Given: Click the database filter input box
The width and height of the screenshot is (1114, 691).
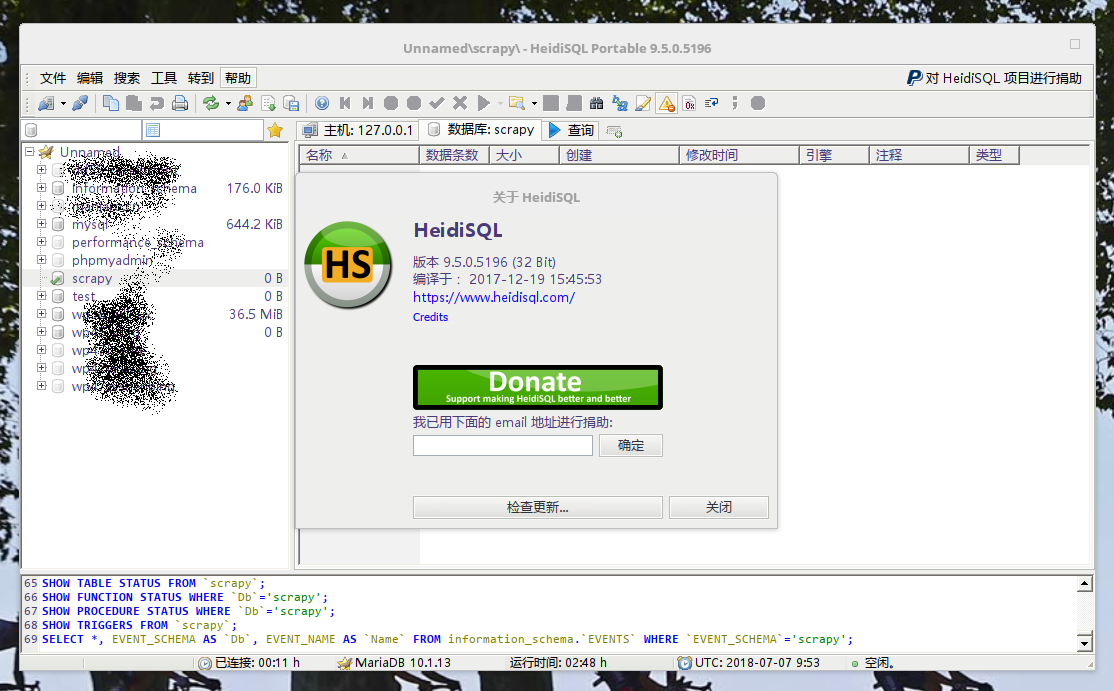Looking at the screenshot, I should tap(82, 130).
